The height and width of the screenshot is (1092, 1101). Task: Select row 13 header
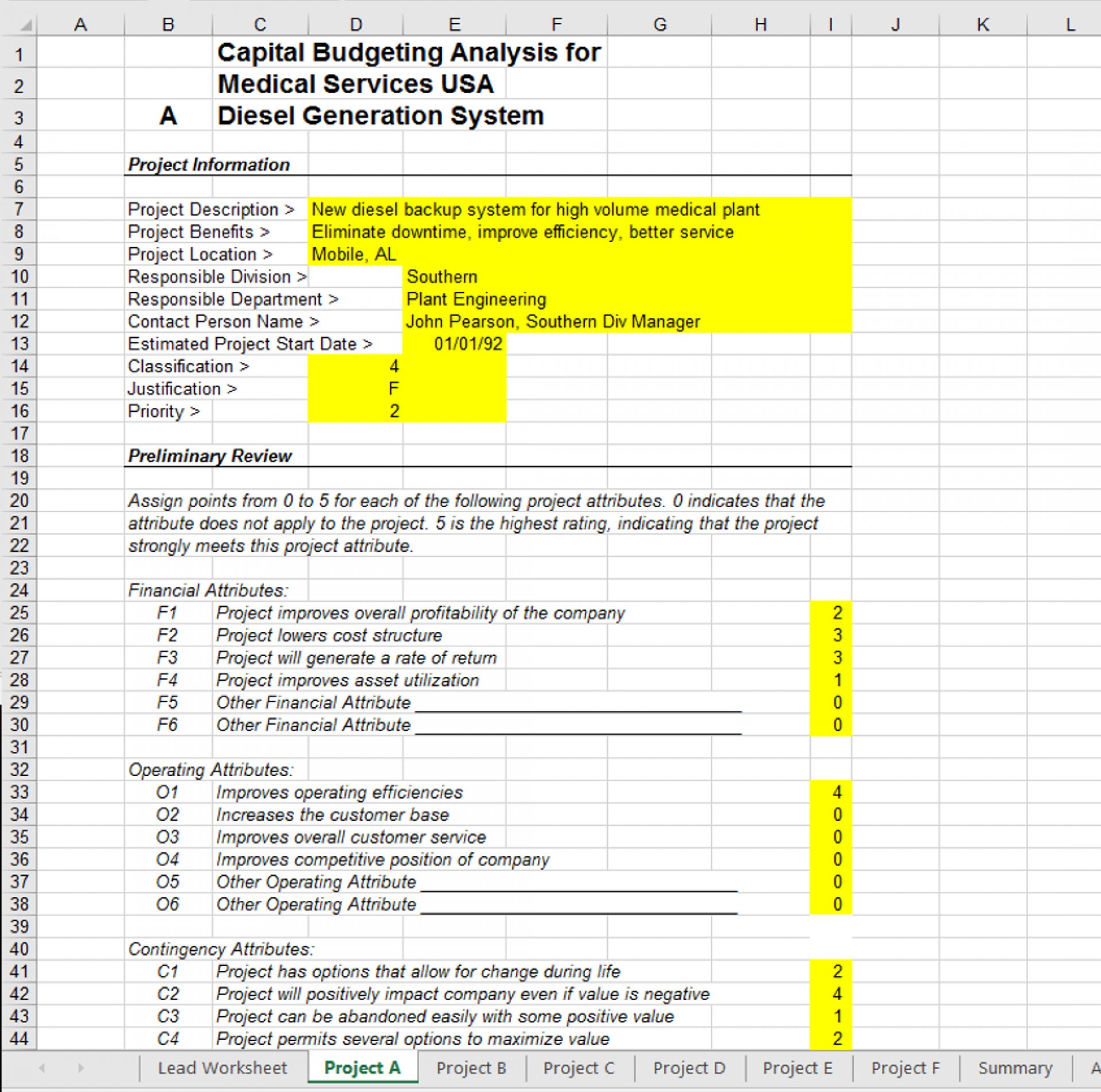(x=19, y=344)
